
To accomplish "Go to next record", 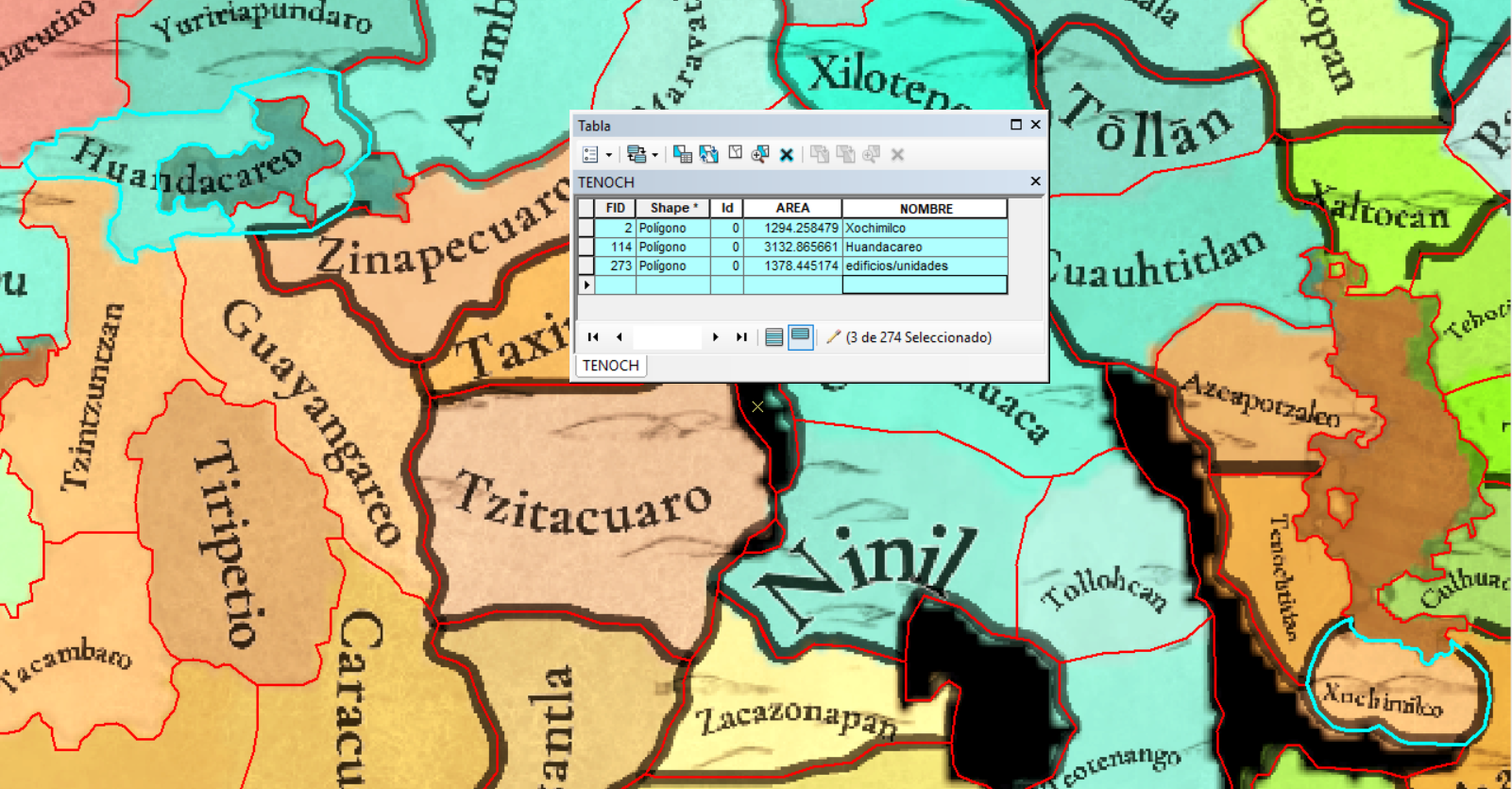I will (715, 337).
